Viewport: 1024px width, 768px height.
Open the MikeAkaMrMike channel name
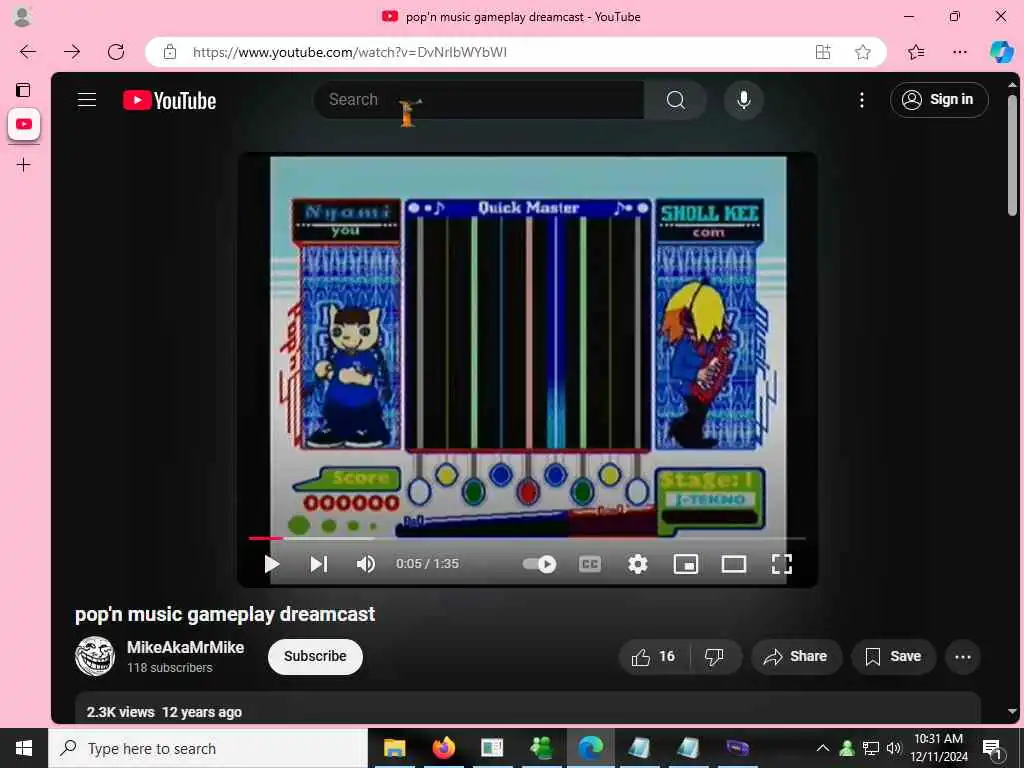(185, 647)
